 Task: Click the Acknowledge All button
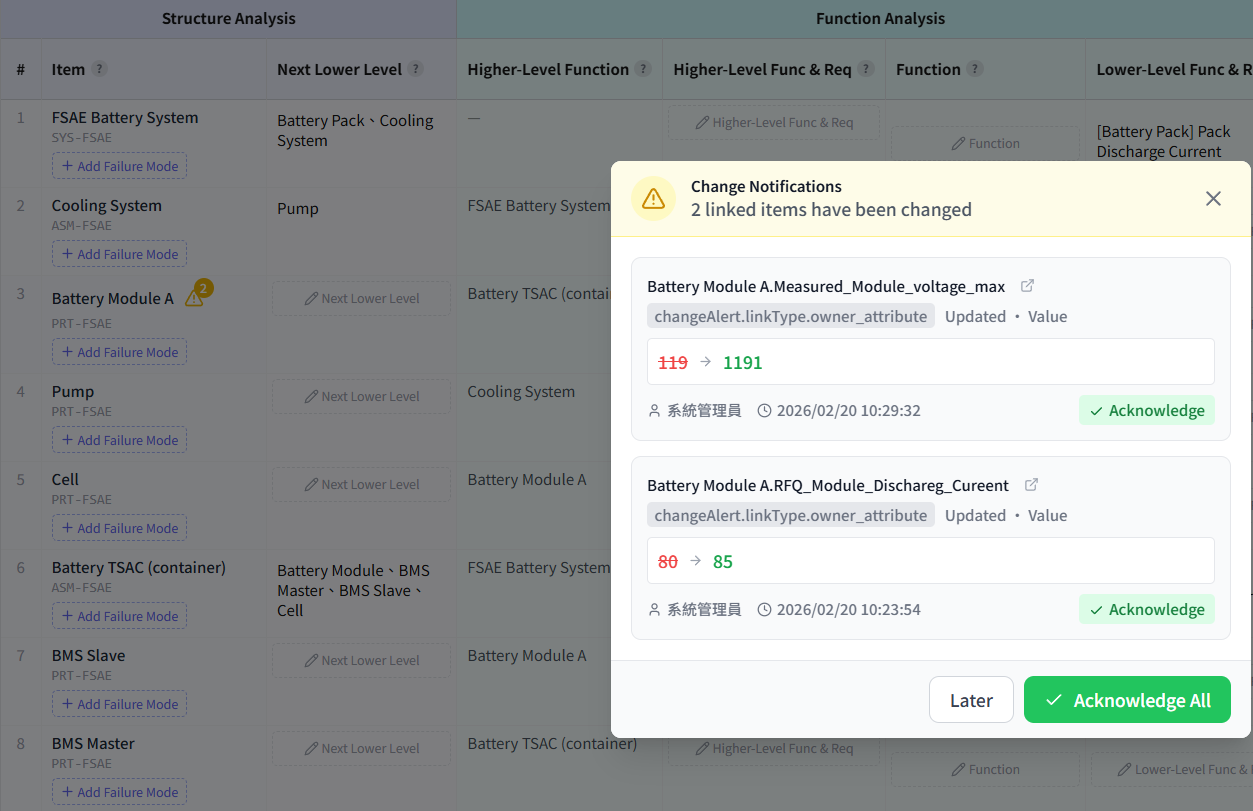(1127, 700)
